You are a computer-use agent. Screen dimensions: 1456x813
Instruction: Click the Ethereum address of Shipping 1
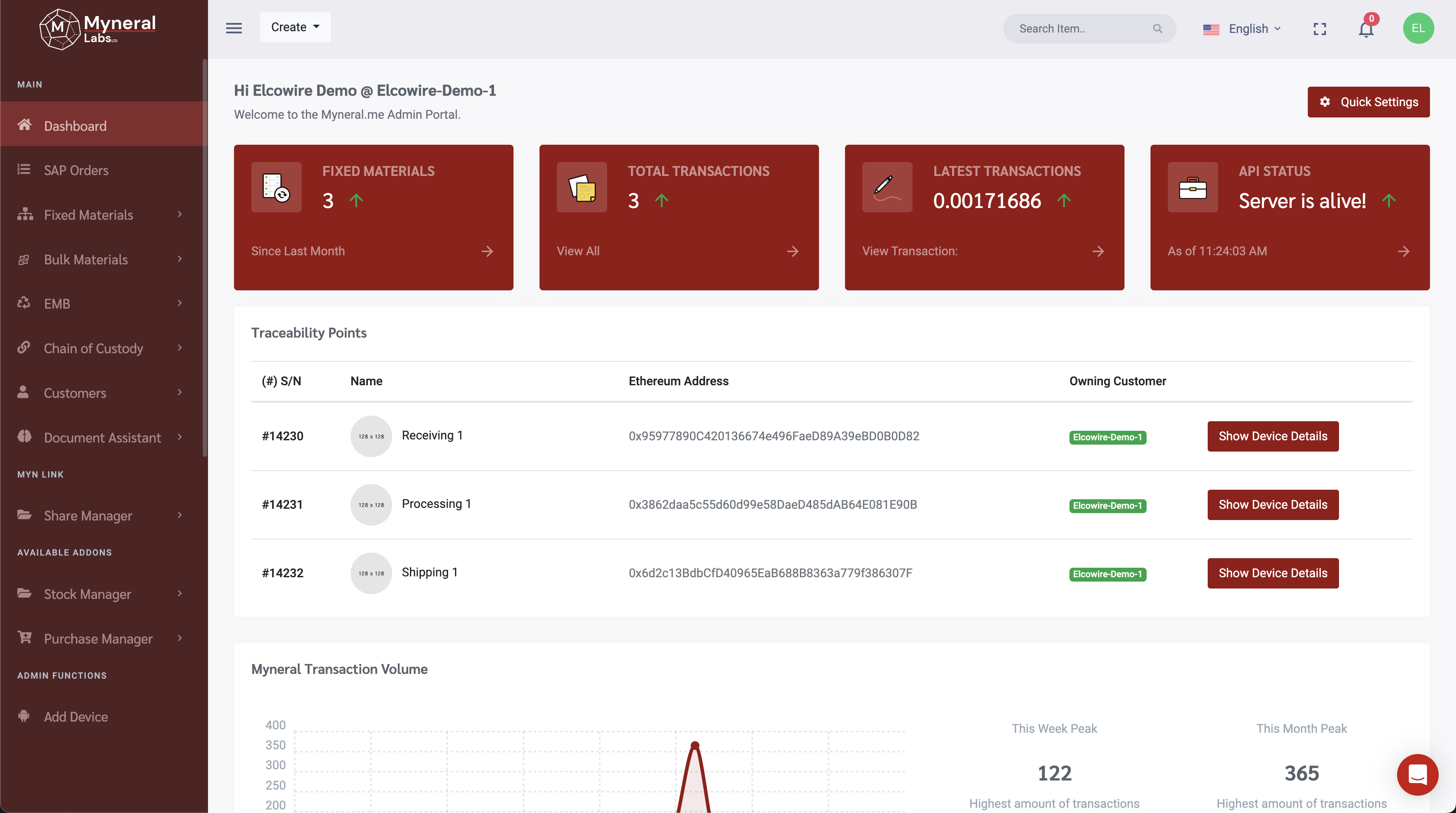(770, 573)
